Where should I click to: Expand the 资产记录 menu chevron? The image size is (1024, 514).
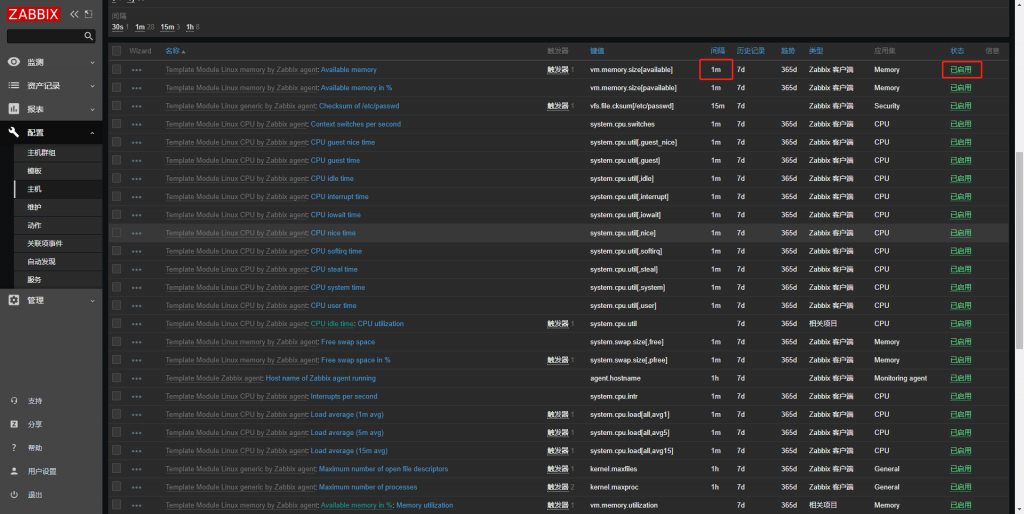tap(92, 86)
